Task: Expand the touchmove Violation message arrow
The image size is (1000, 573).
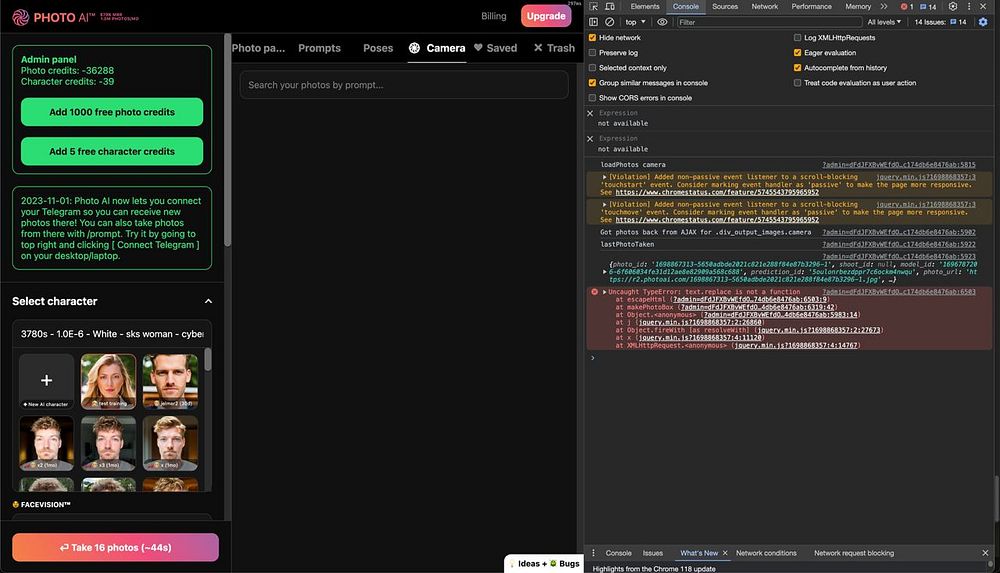Action: coord(605,204)
